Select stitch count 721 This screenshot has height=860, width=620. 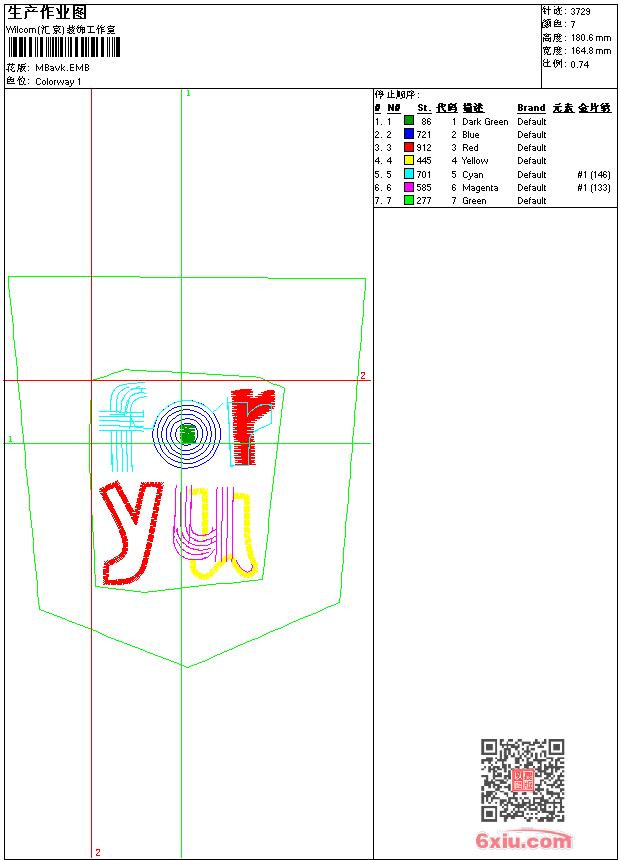point(424,135)
